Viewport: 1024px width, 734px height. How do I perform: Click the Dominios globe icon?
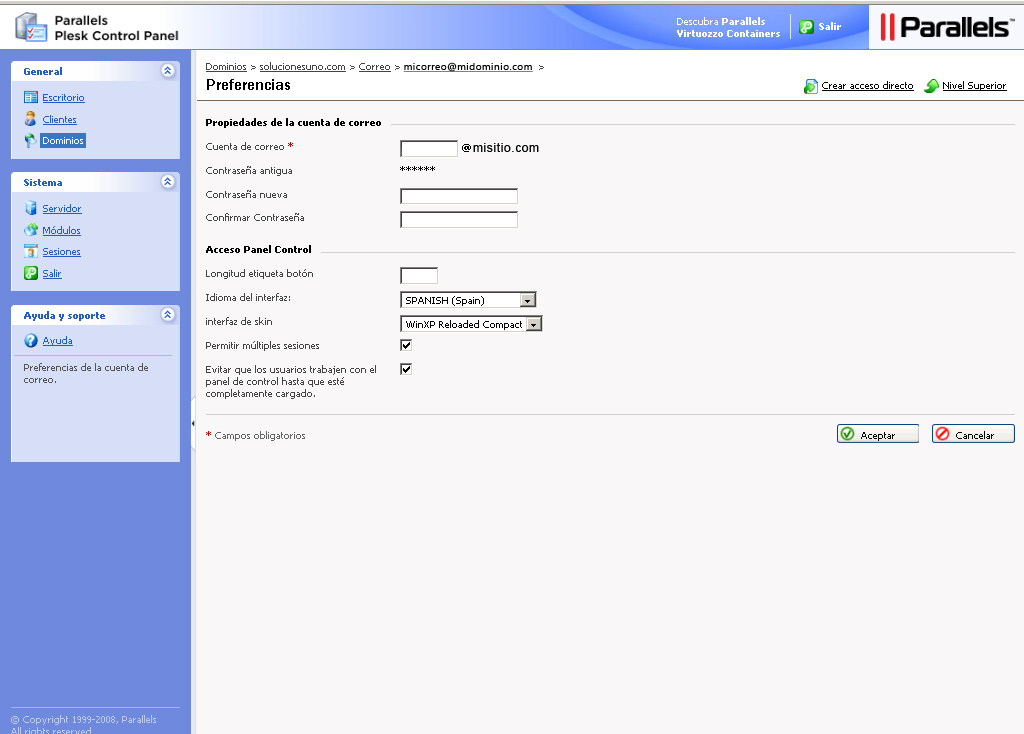[31, 140]
